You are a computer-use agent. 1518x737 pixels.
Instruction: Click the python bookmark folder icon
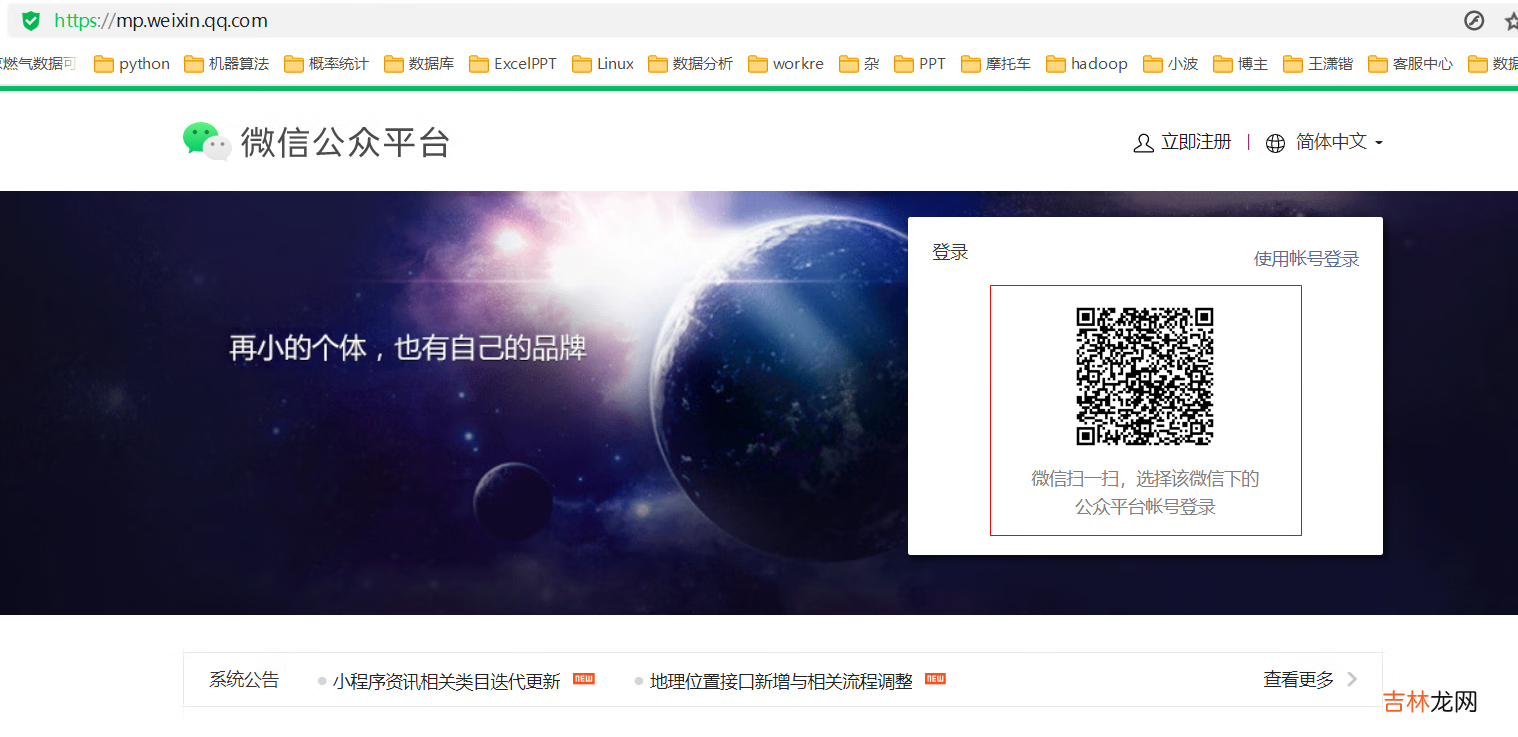[103, 64]
